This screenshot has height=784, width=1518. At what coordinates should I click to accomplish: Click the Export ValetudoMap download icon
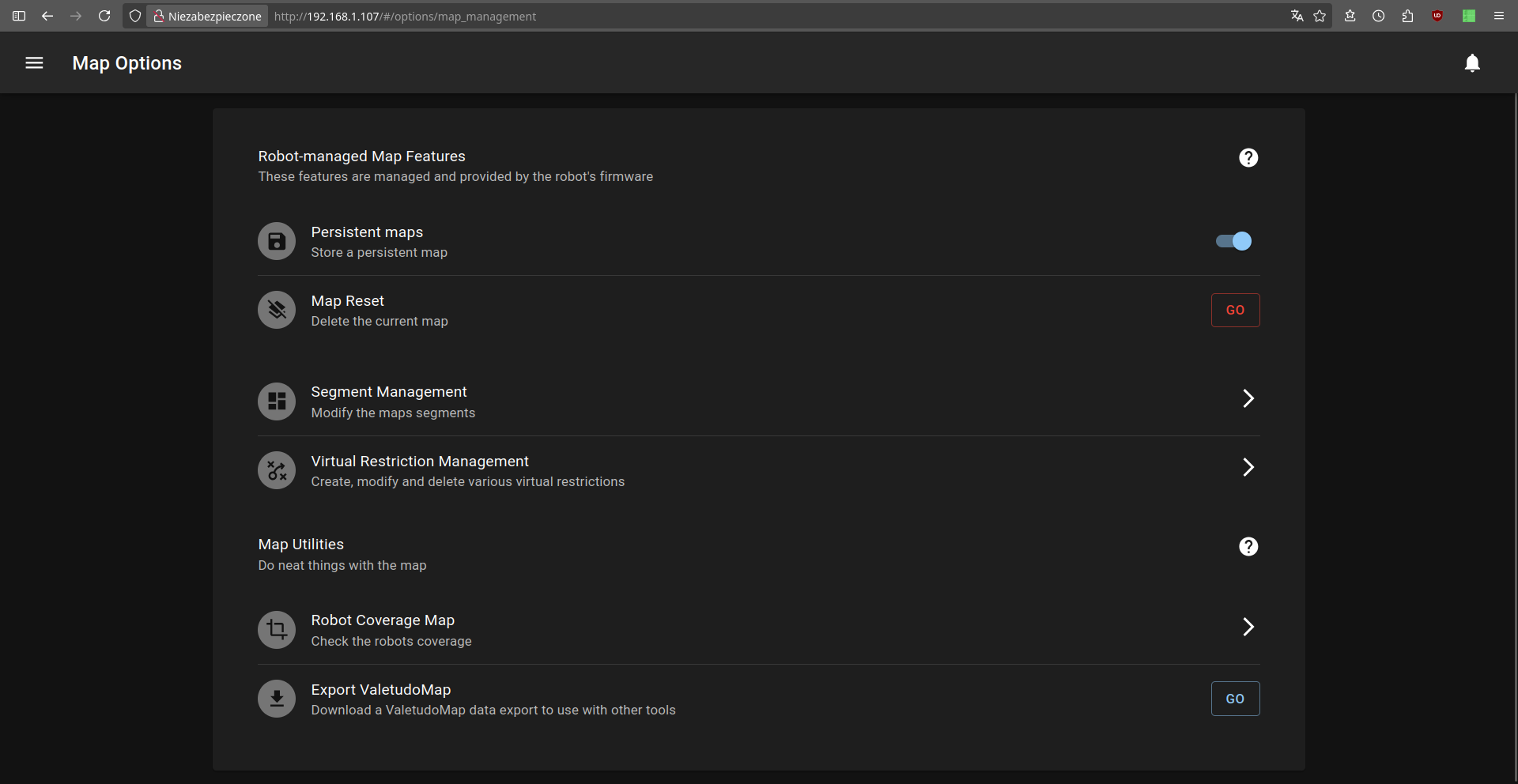277,699
